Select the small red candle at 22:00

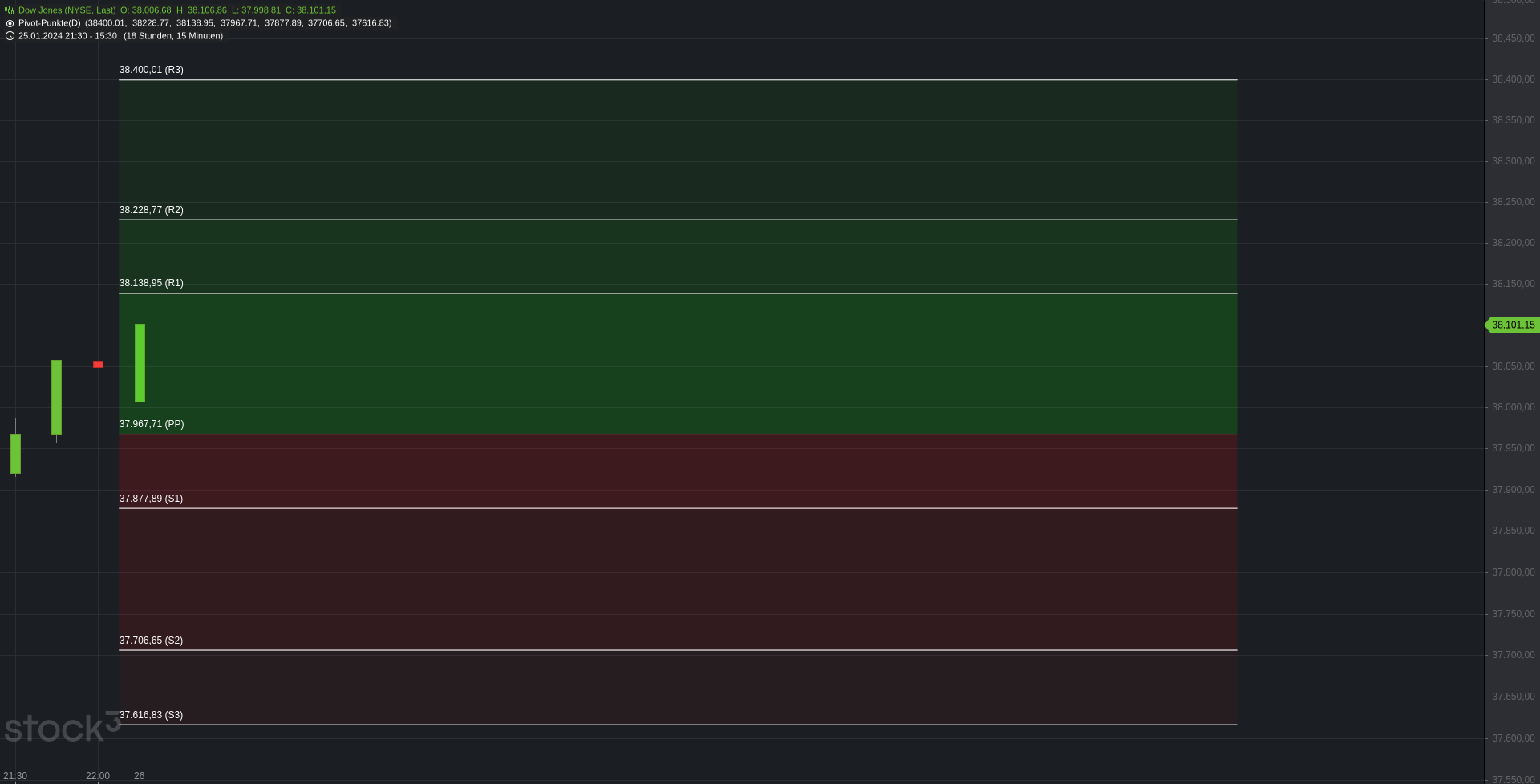pos(98,365)
